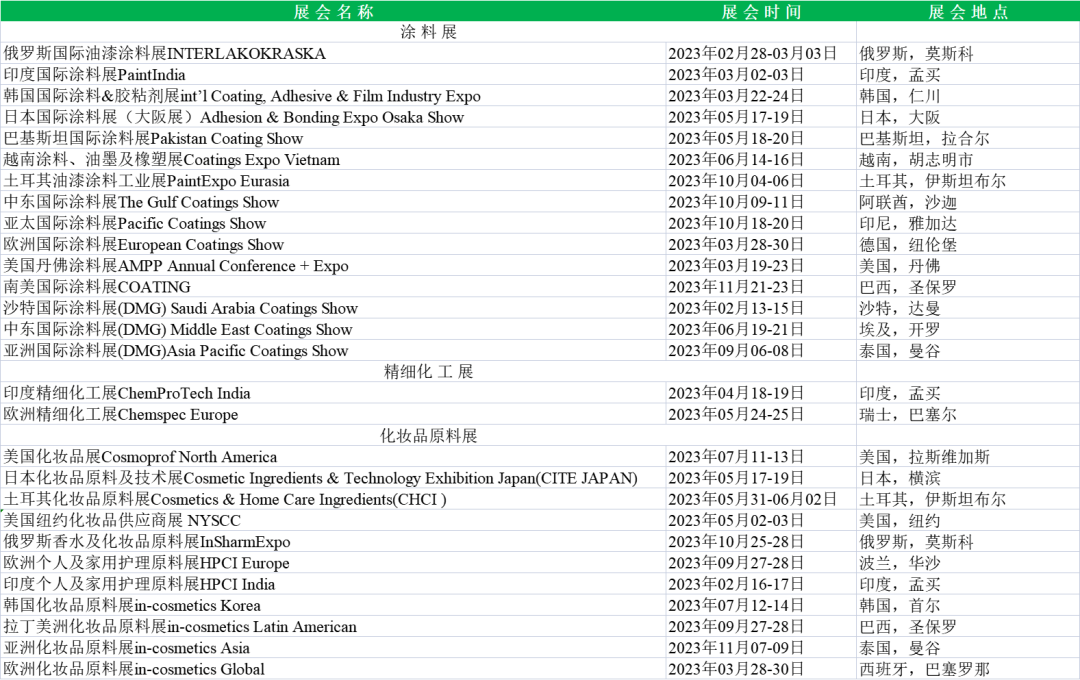Screen dimensions: 1080x680
Task: Click the date 2023年05月31-06月02日
Action: tap(752, 499)
